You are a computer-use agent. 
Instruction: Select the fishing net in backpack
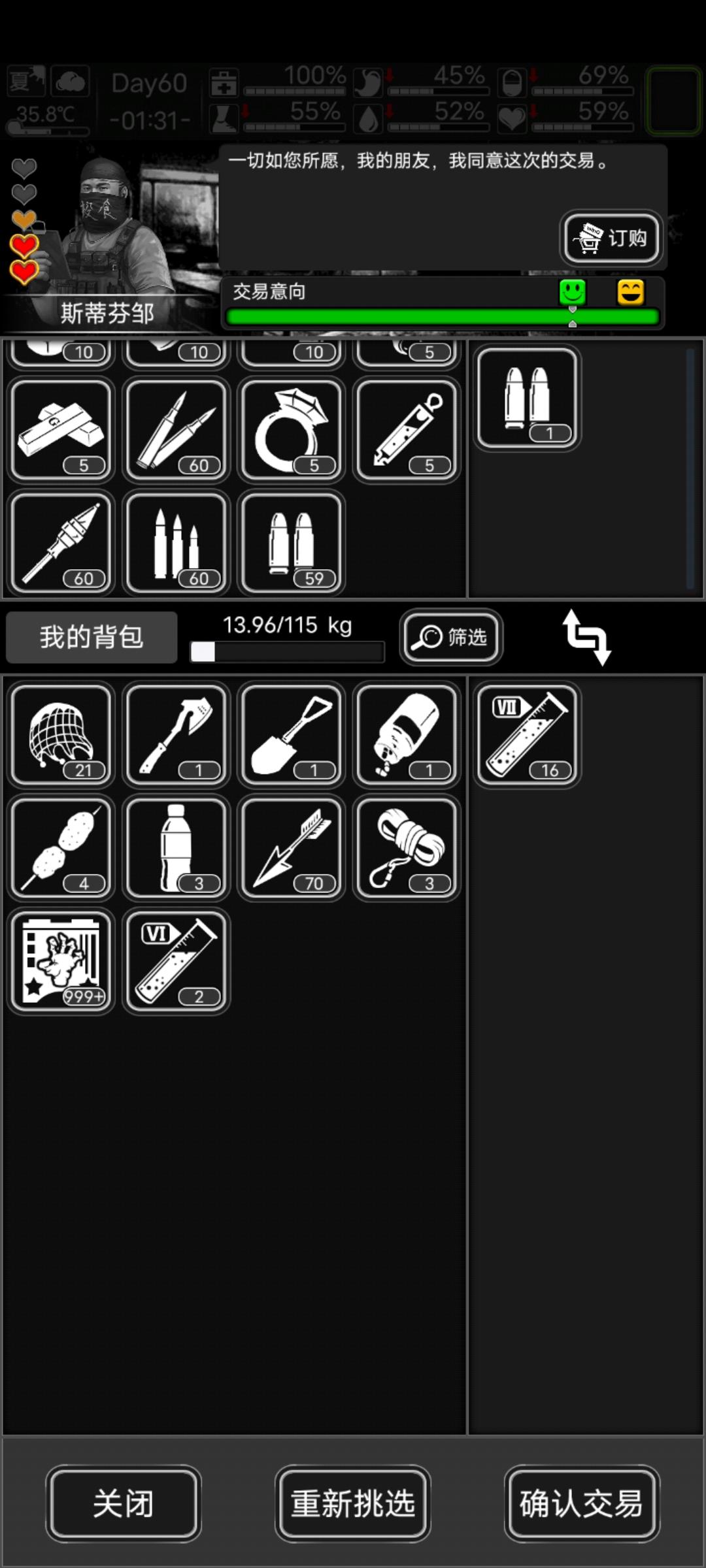[x=61, y=735]
